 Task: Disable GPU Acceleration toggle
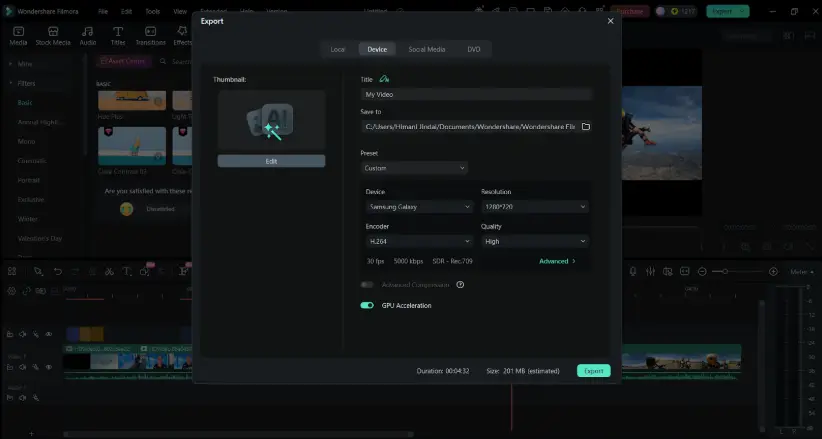(x=367, y=305)
